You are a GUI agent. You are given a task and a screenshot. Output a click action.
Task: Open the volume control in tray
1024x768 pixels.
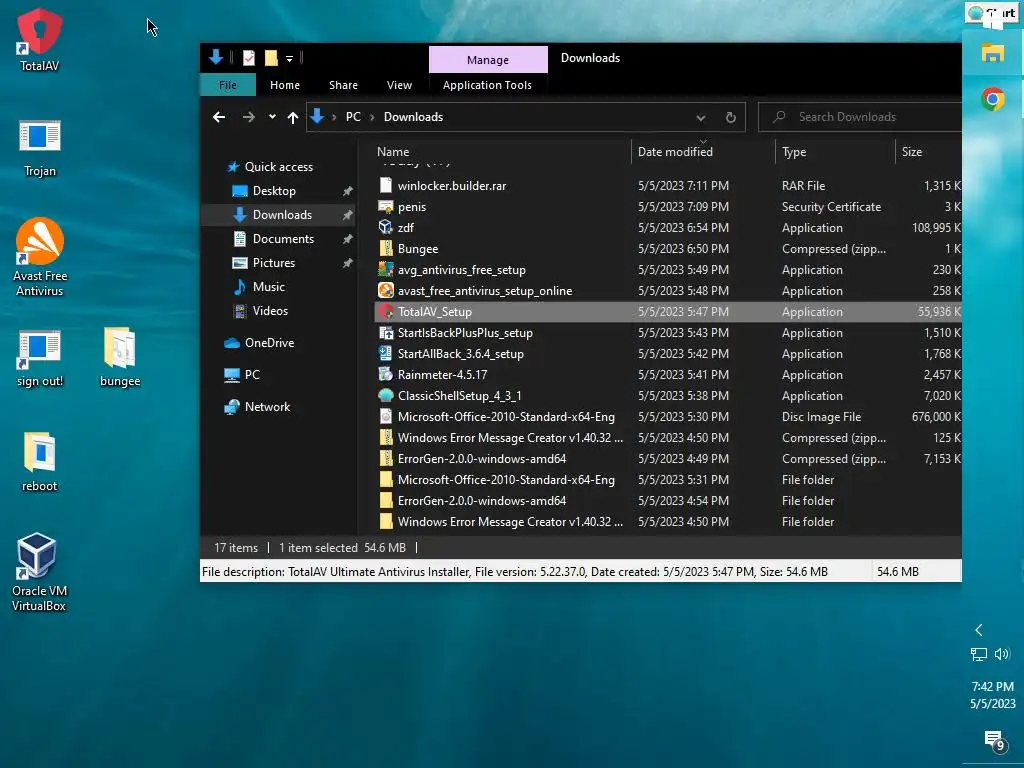coord(1002,654)
